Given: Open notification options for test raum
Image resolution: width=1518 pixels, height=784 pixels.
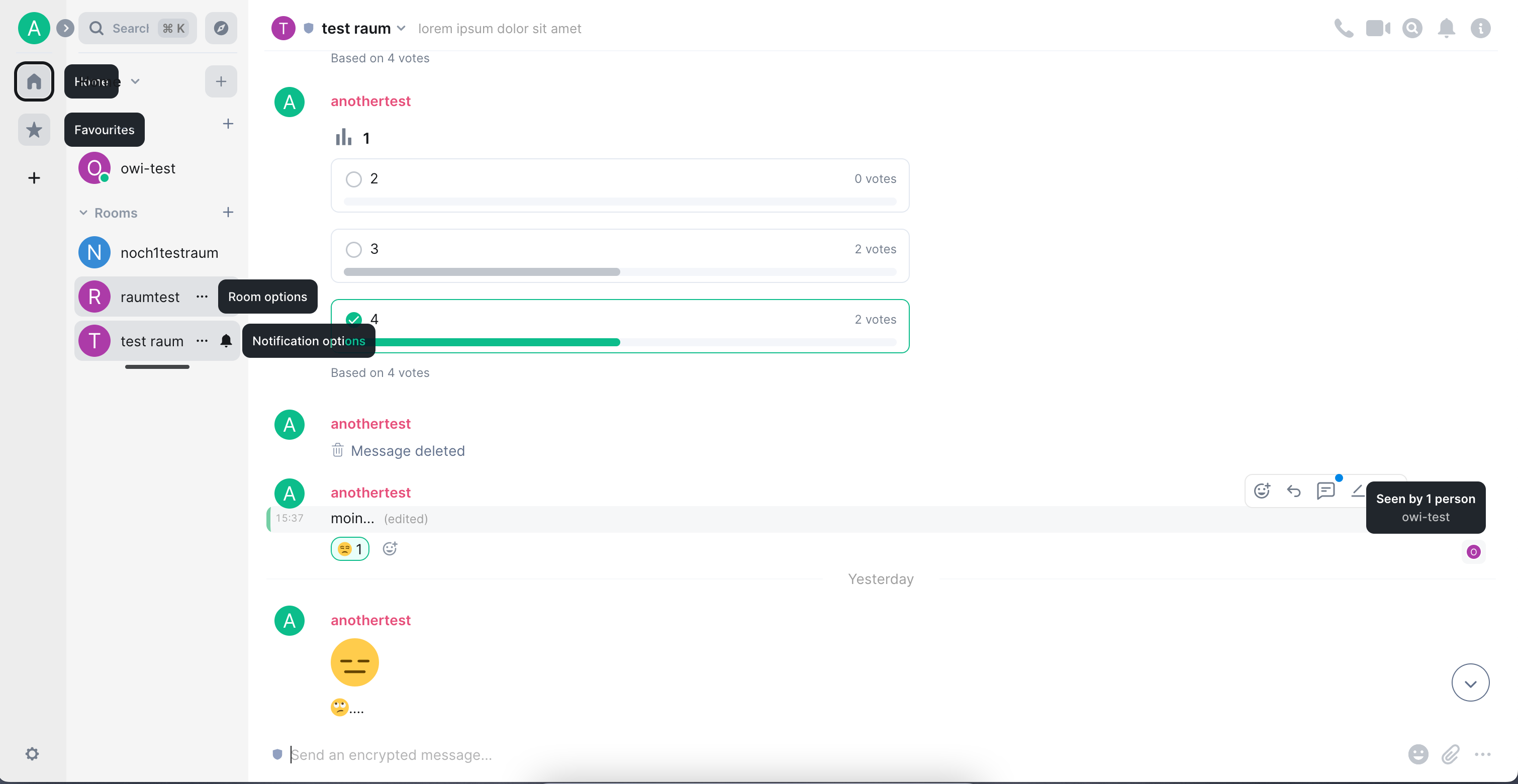Looking at the screenshot, I should pos(226,340).
